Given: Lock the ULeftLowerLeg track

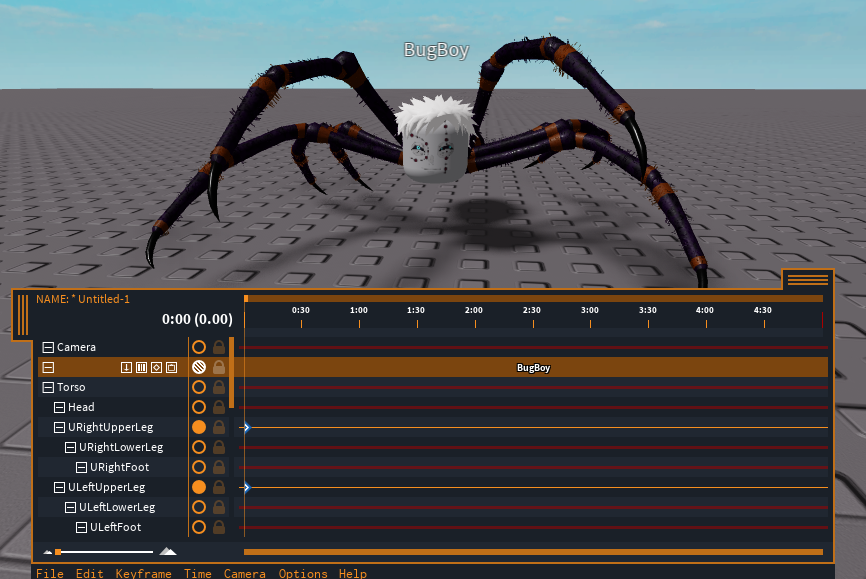Looking at the screenshot, I should [219, 507].
